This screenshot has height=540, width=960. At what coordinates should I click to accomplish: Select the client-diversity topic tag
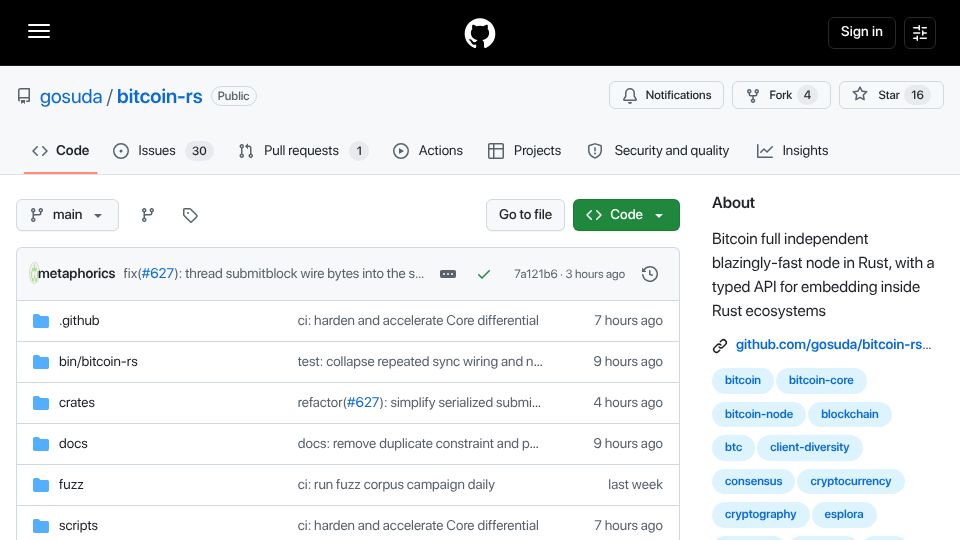(x=809, y=448)
